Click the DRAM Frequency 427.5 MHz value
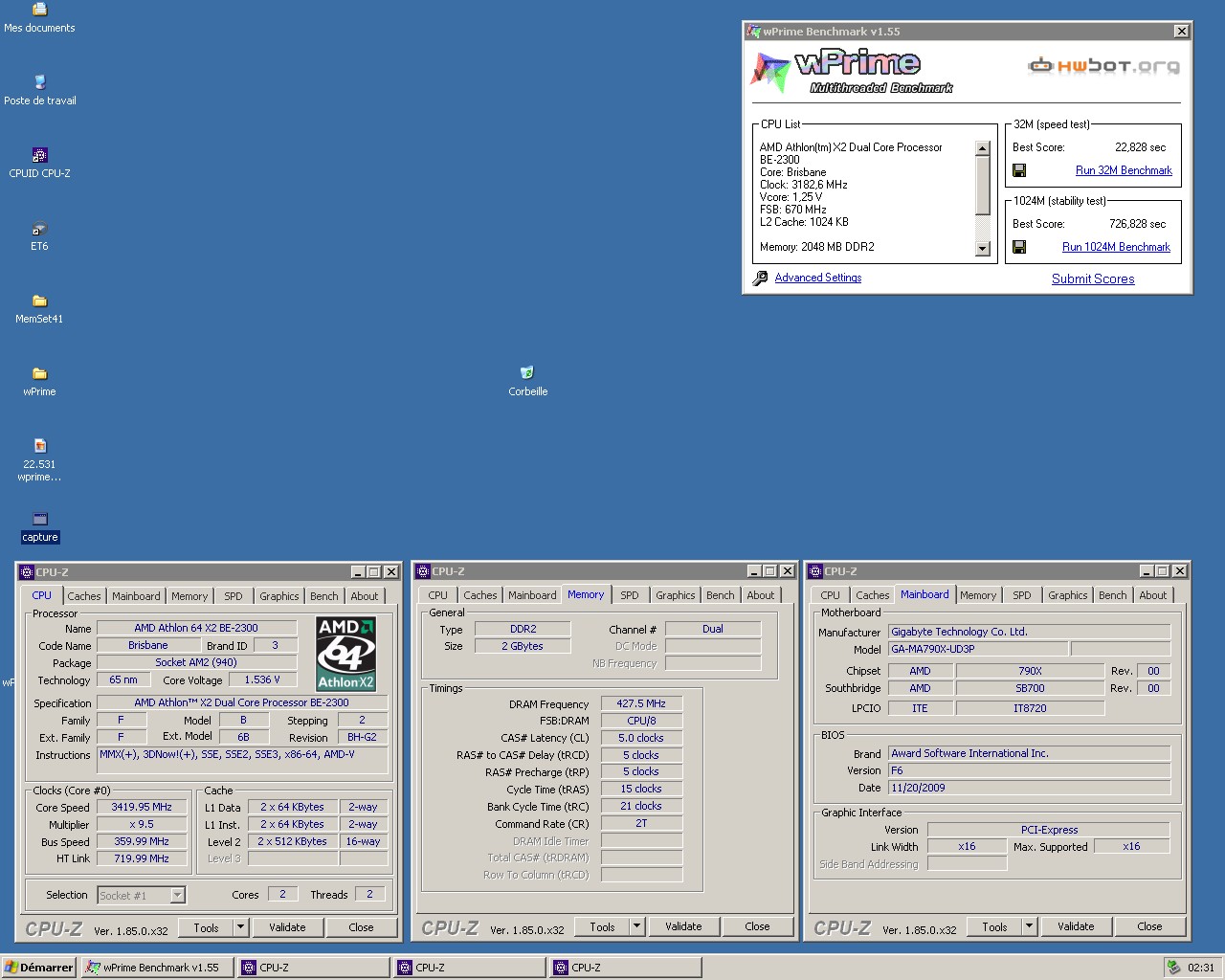 (x=641, y=703)
